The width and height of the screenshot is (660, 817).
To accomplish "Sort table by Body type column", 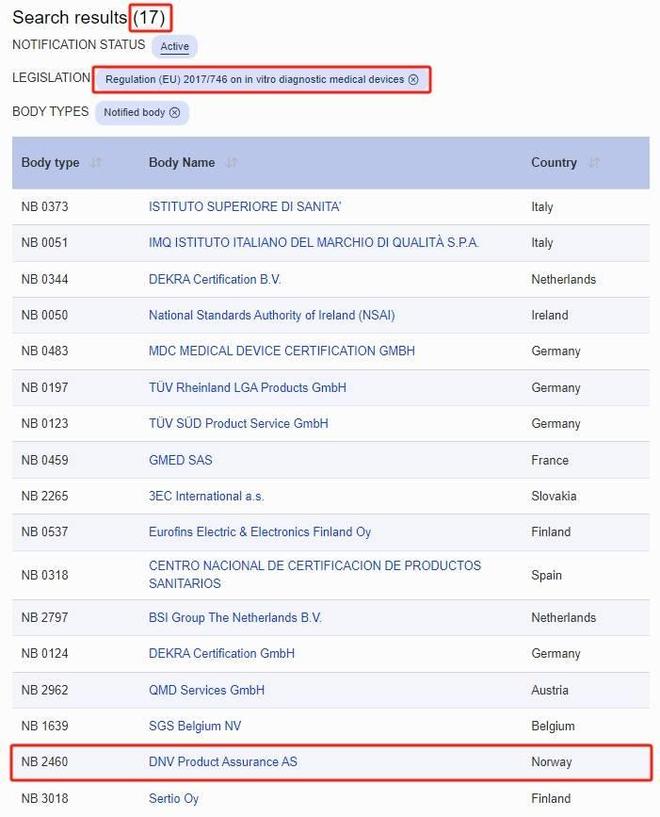I will pyautogui.click(x=96, y=163).
